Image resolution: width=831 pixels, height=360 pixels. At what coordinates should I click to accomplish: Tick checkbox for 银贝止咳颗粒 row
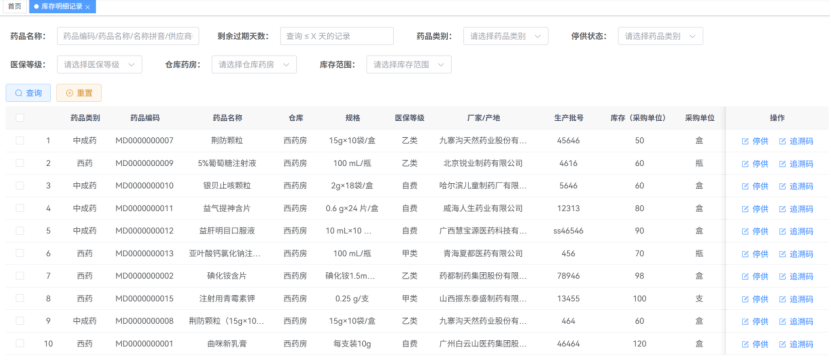(20, 186)
